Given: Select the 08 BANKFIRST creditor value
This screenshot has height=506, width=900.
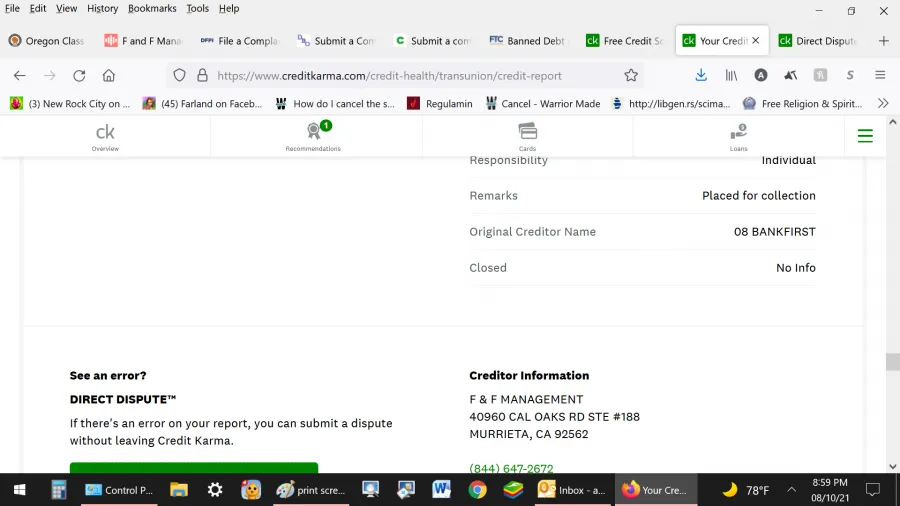Looking at the screenshot, I should [775, 232].
